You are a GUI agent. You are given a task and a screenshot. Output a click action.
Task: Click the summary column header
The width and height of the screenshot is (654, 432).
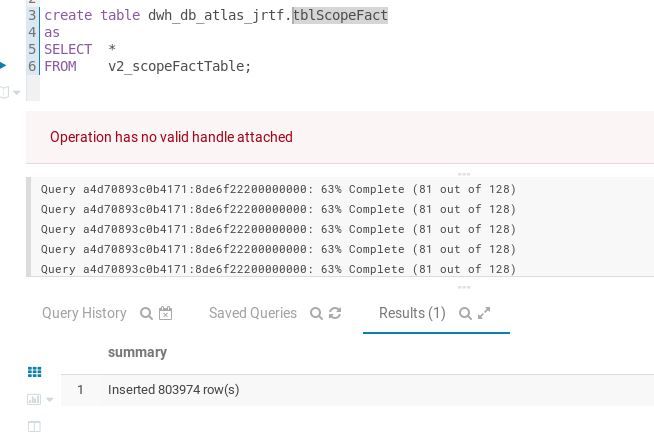(137, 352)
